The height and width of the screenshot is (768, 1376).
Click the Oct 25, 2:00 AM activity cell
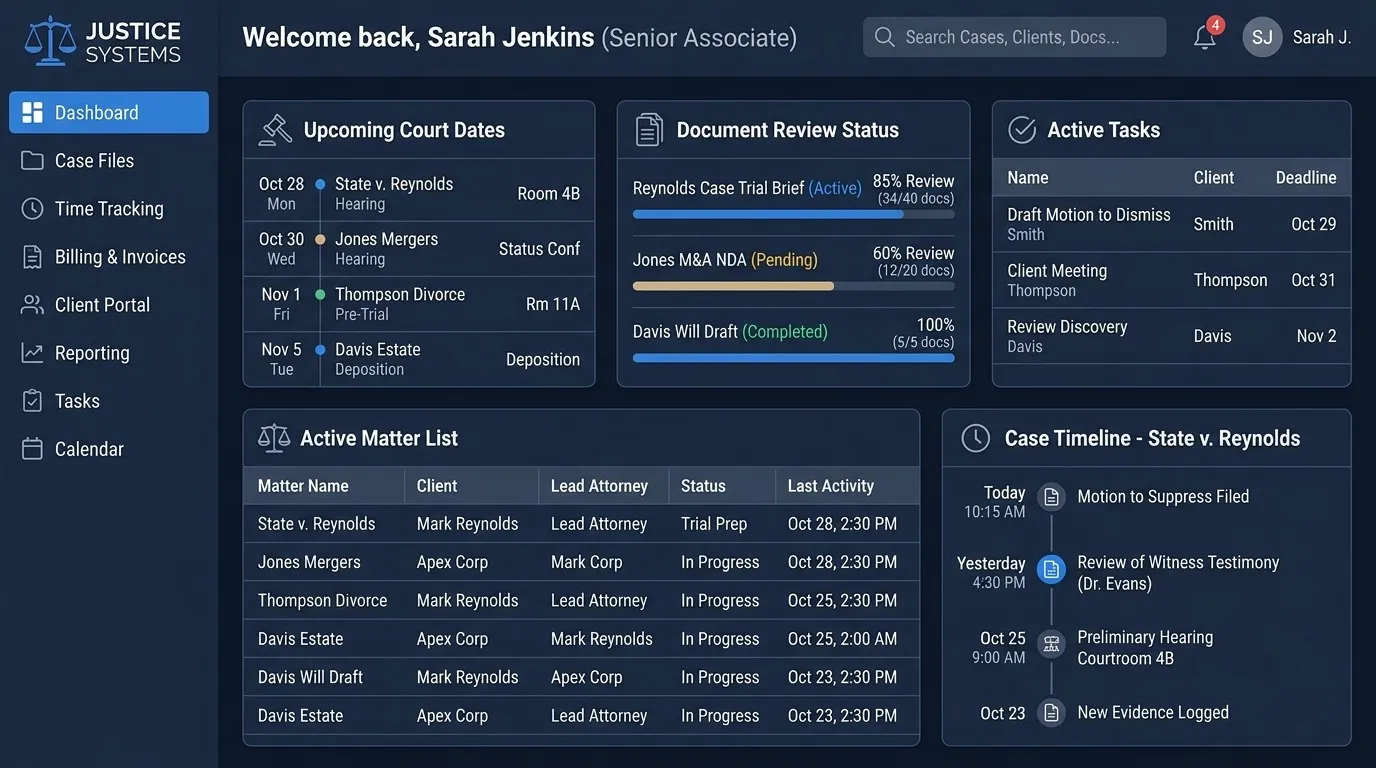[842, 639]
